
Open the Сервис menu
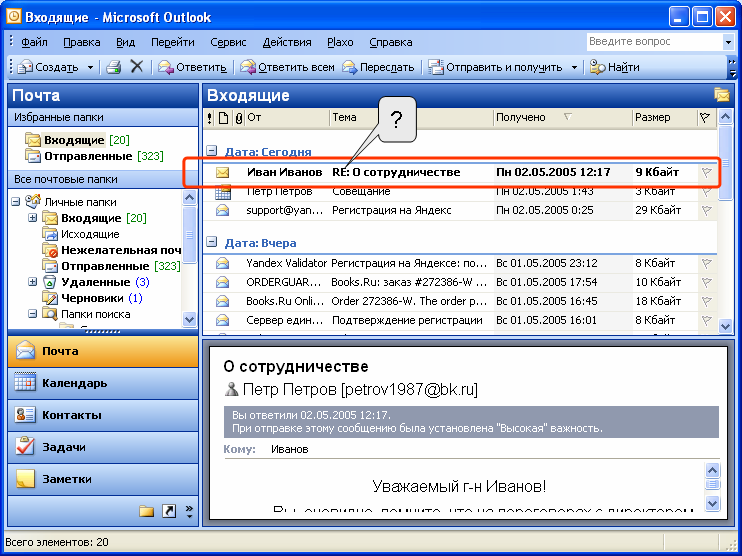pos(228,42)
